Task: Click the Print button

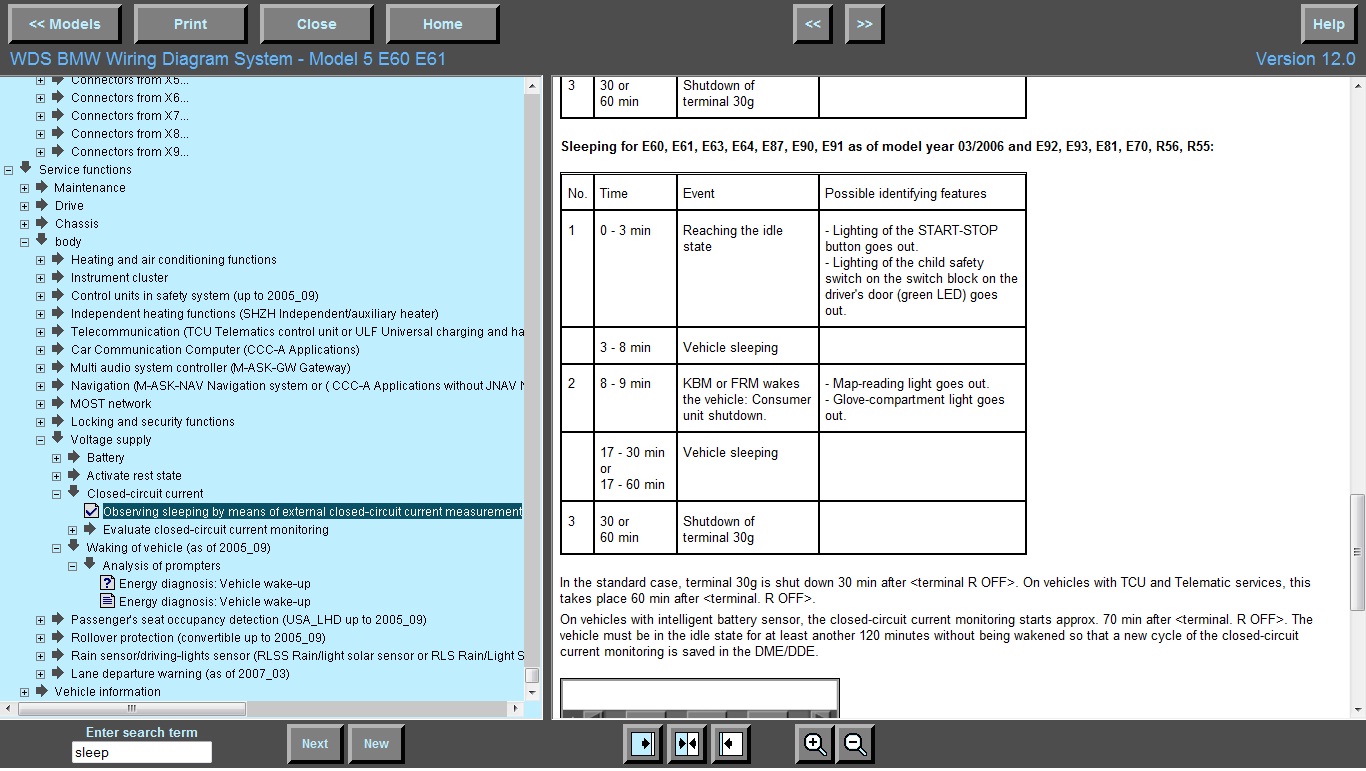Action: click(x=190, y=24)
